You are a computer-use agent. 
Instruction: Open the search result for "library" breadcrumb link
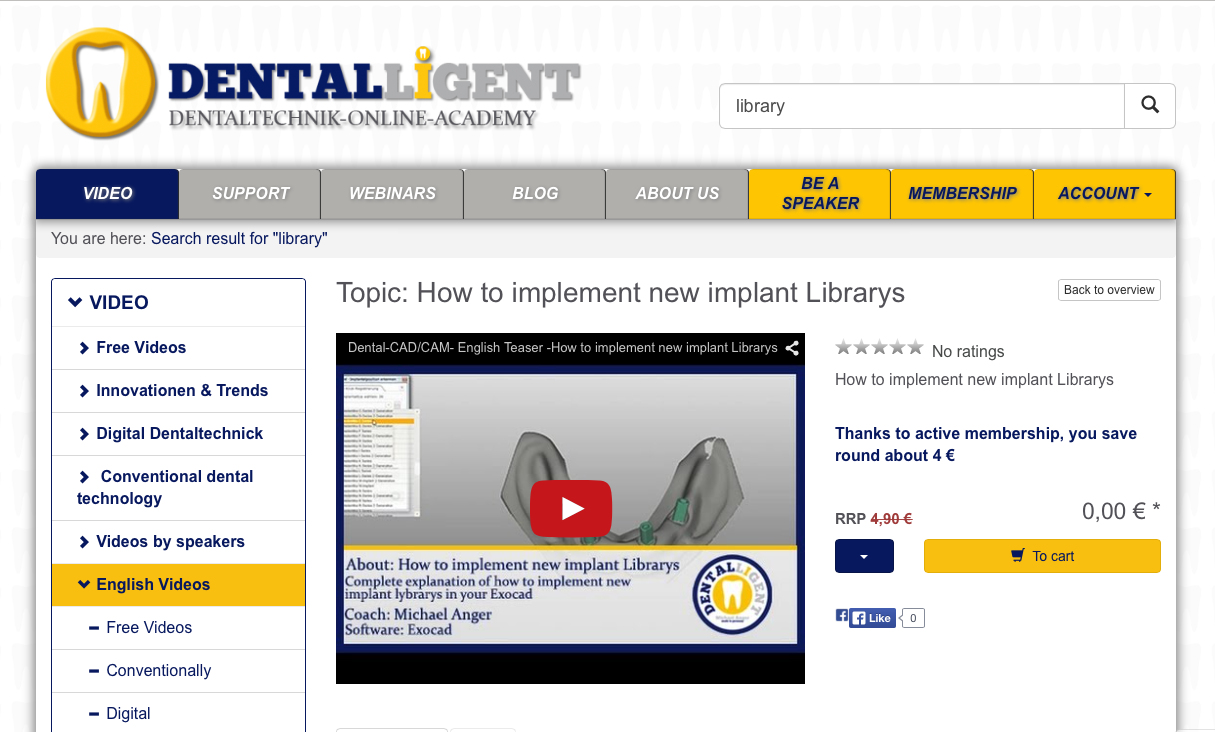coord(239,239)
